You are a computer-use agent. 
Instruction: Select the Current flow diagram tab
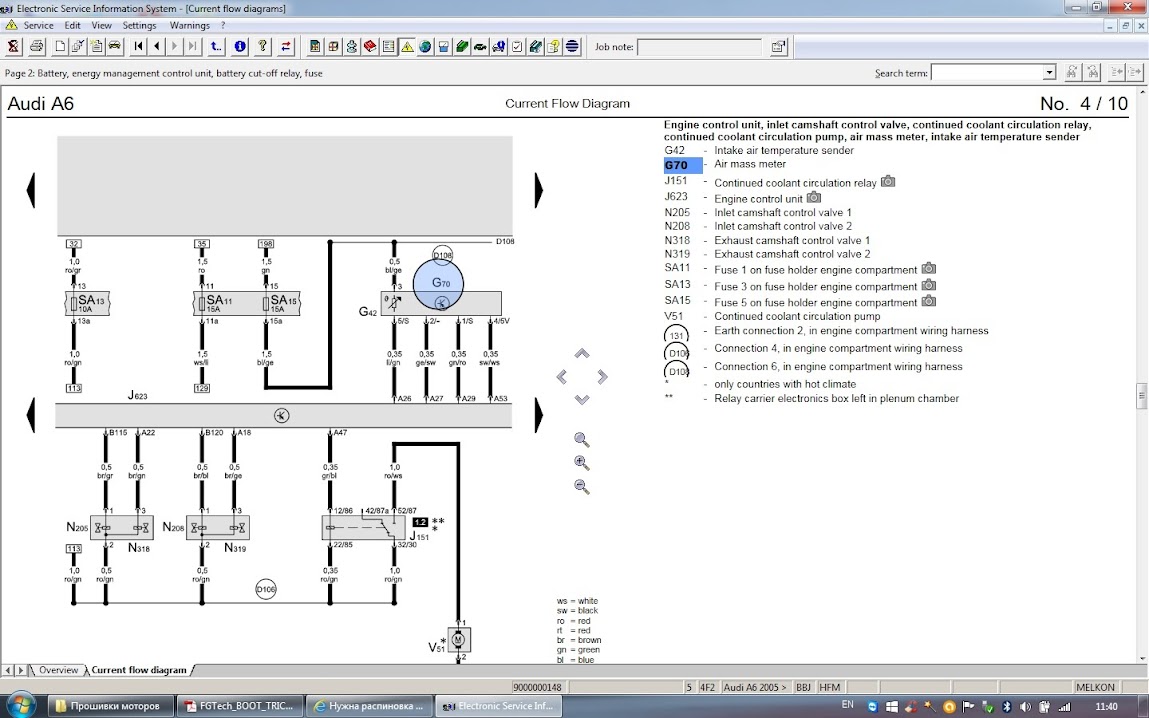(138, 670)
